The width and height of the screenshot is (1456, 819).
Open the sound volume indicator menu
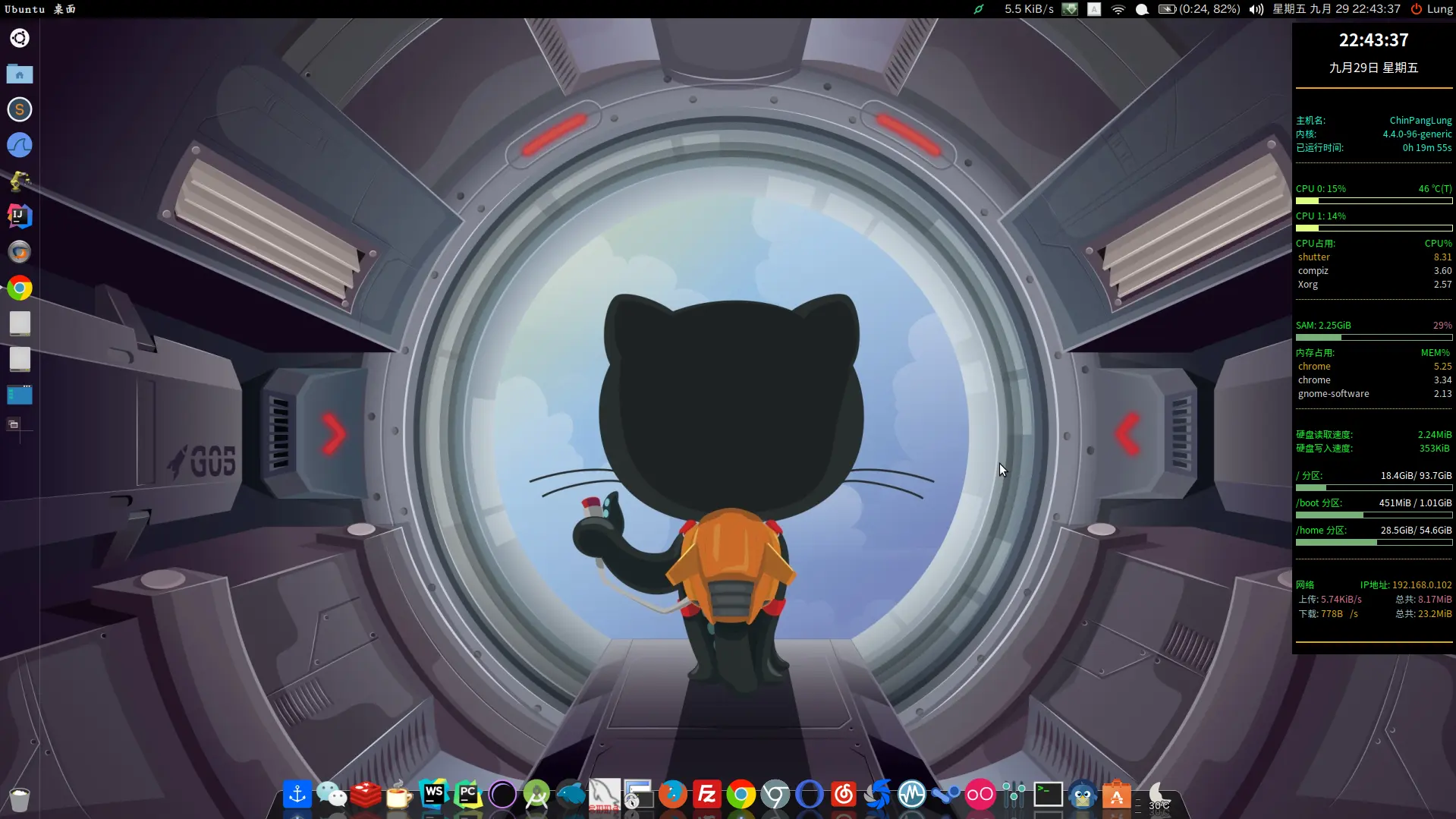point(1256,9)
